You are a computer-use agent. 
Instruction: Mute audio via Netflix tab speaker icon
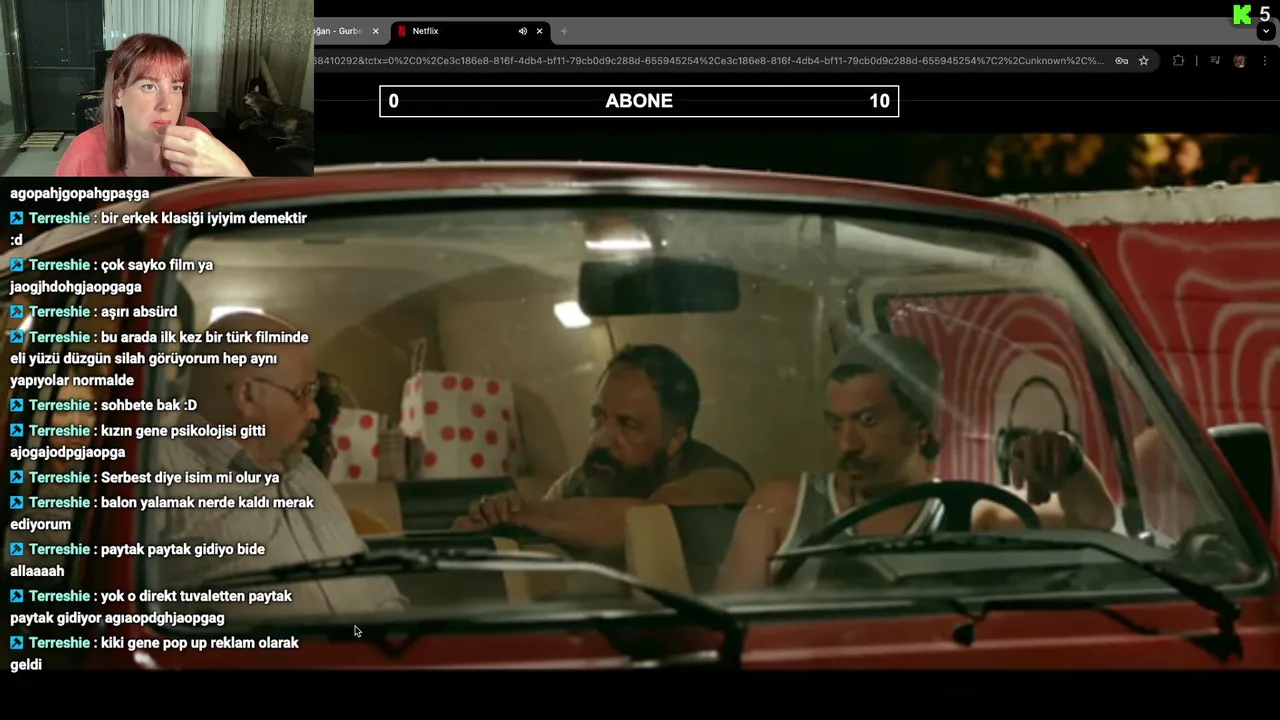pyautogui.click(x=522, y=31)
